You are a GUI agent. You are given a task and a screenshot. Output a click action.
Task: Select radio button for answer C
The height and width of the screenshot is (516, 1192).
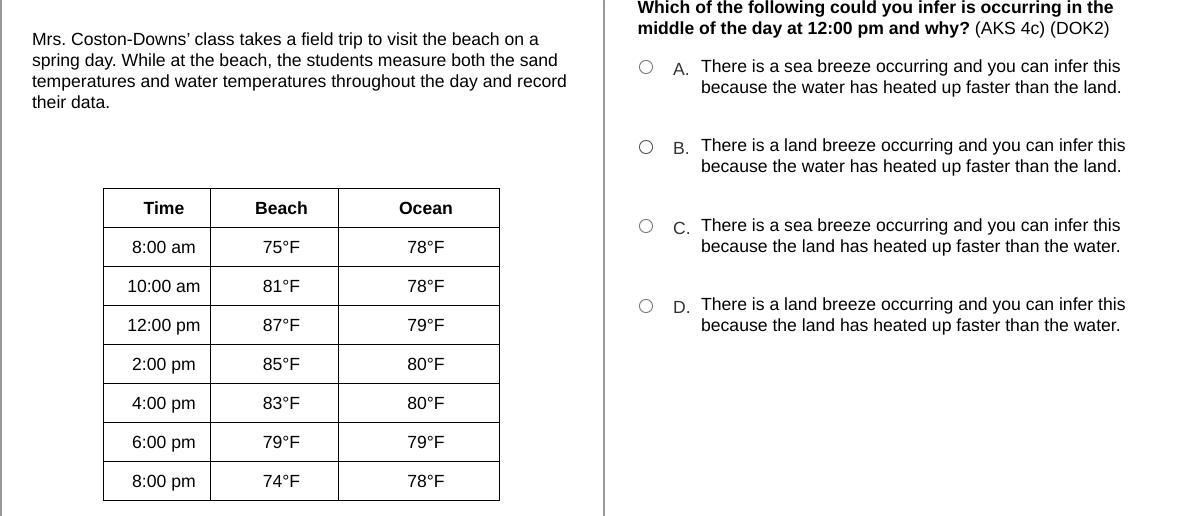(645, 226)
